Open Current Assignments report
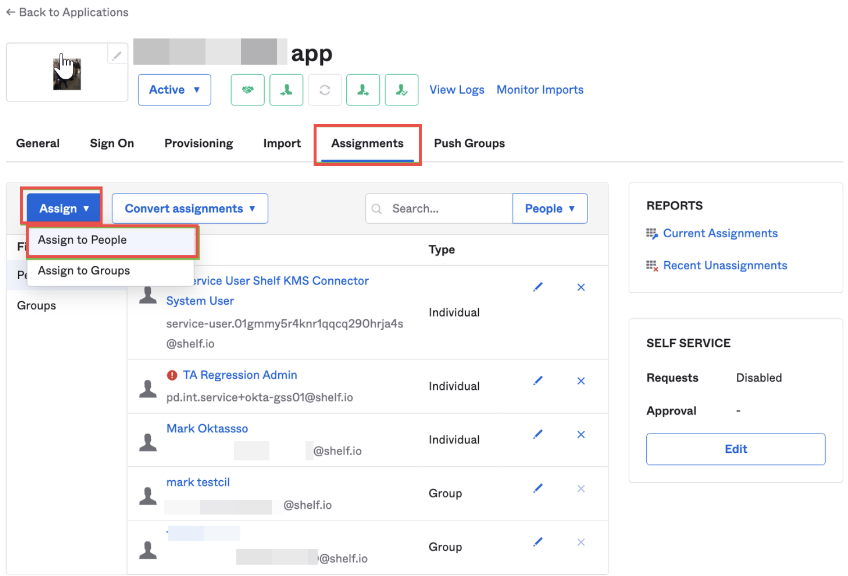Image resolution: width=848 pixels, height=576 pixels. pos(720,233)
